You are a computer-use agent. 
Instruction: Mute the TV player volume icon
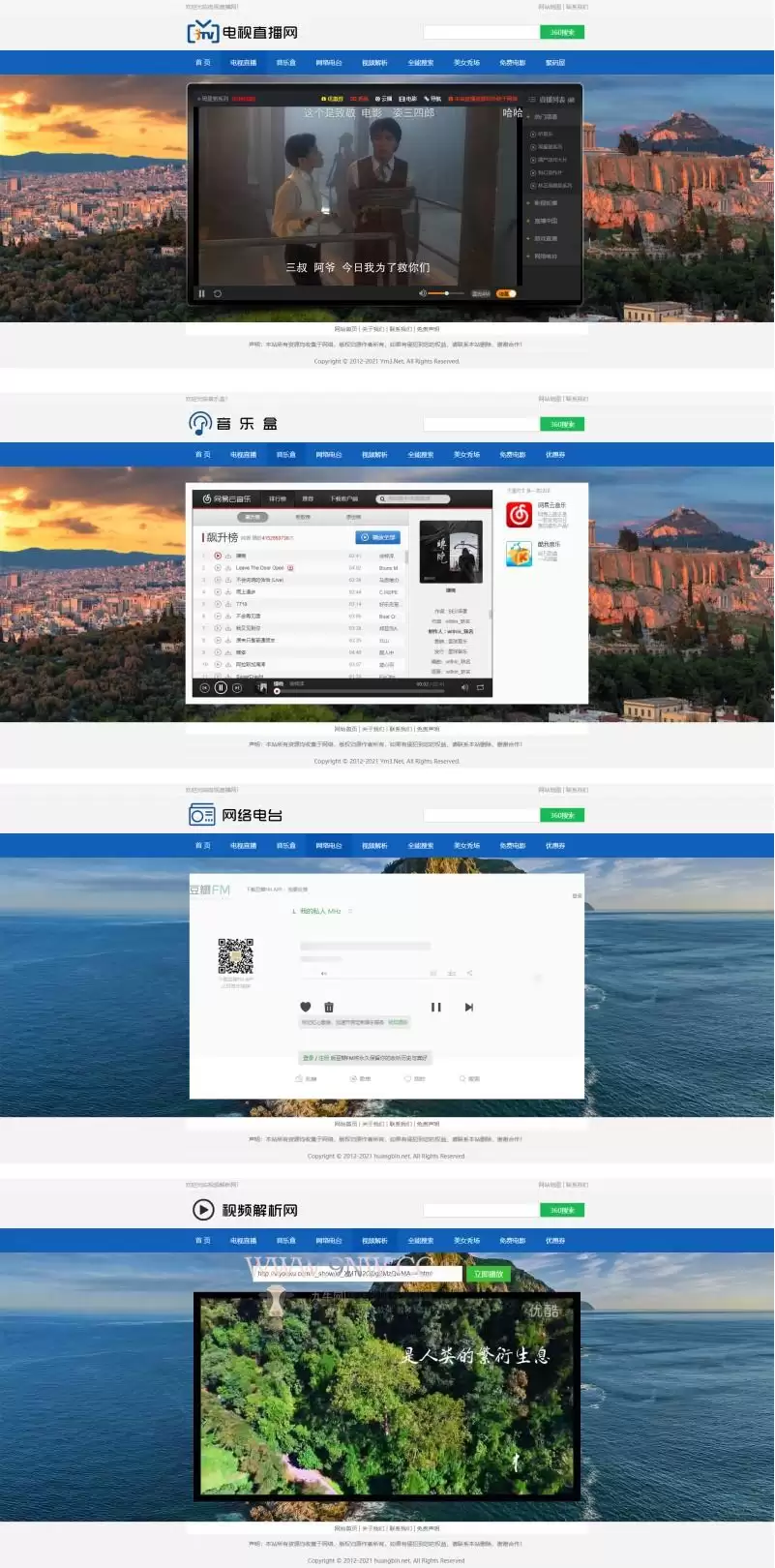point(423,293)
